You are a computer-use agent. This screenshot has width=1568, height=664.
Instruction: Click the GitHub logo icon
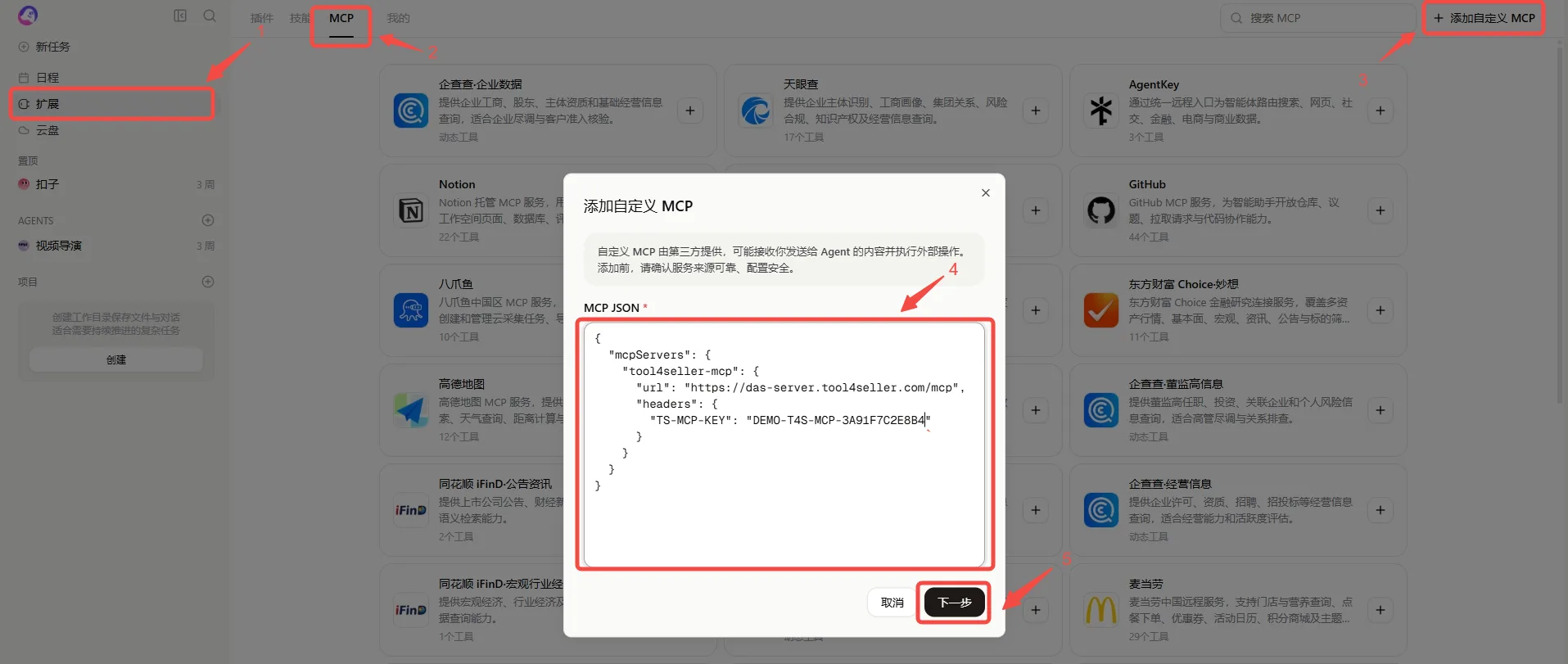click(x=1101, y=210)
